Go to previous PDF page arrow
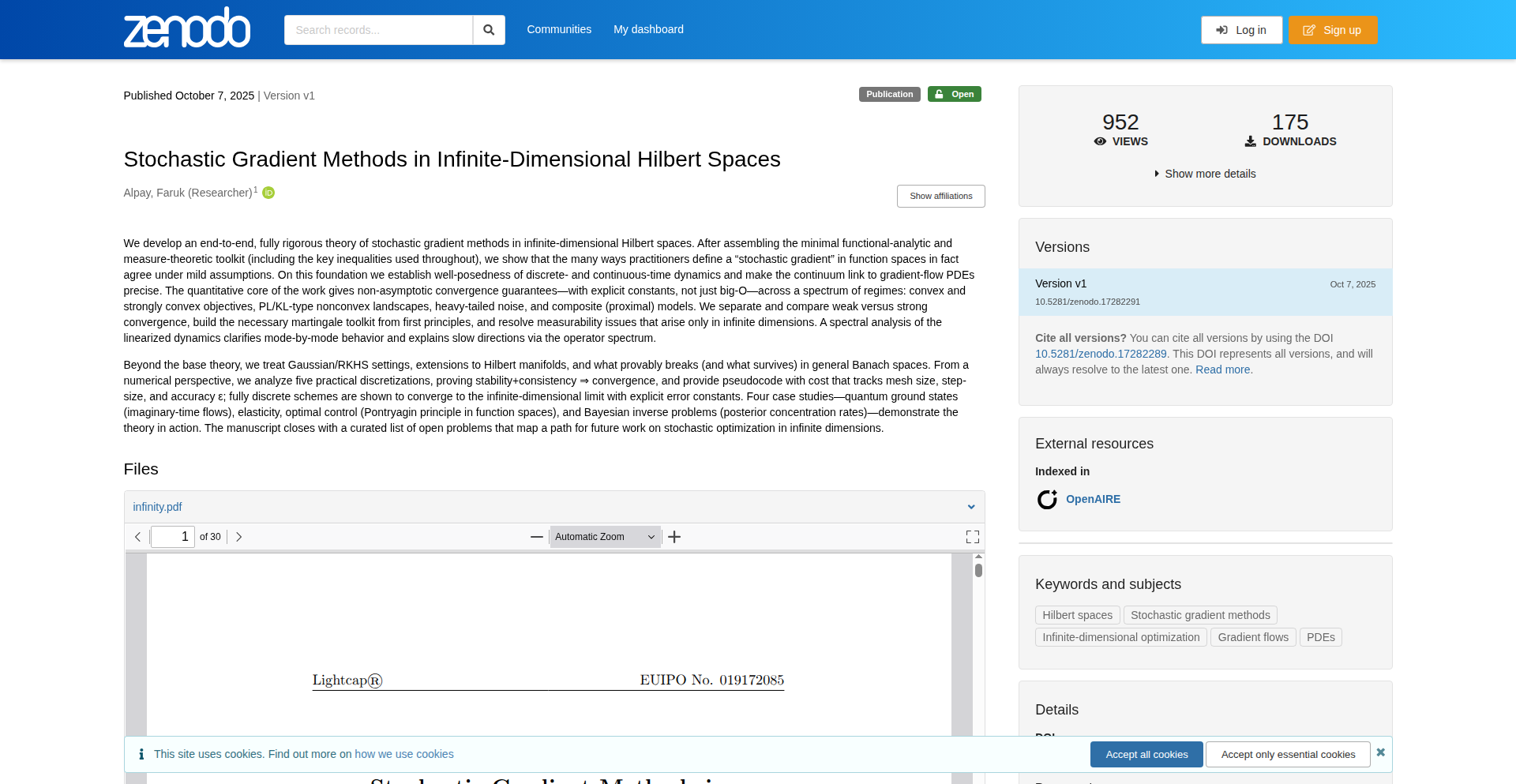 pos(138,537)
